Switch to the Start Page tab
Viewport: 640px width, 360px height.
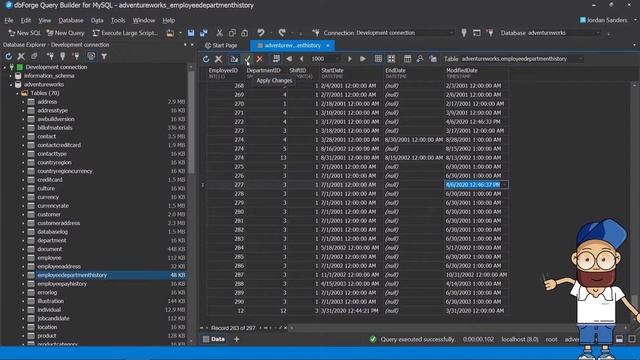click(221, 45)
